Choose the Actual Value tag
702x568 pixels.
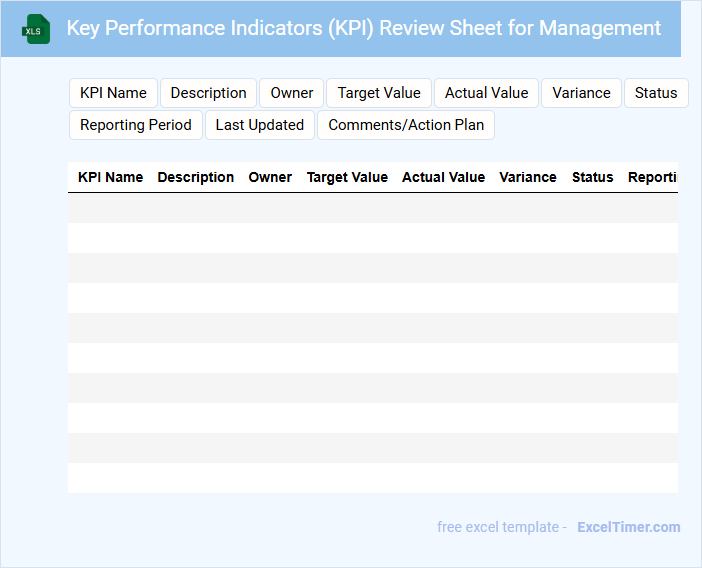pos(486,93)
